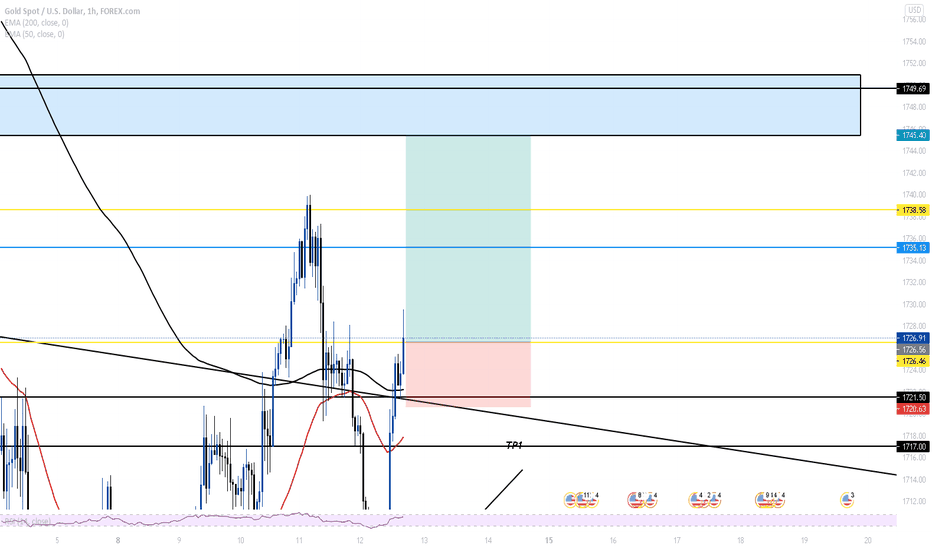Open the USD currency selector
Viewport: 932px width, 550px height.
tap(914, 10)
